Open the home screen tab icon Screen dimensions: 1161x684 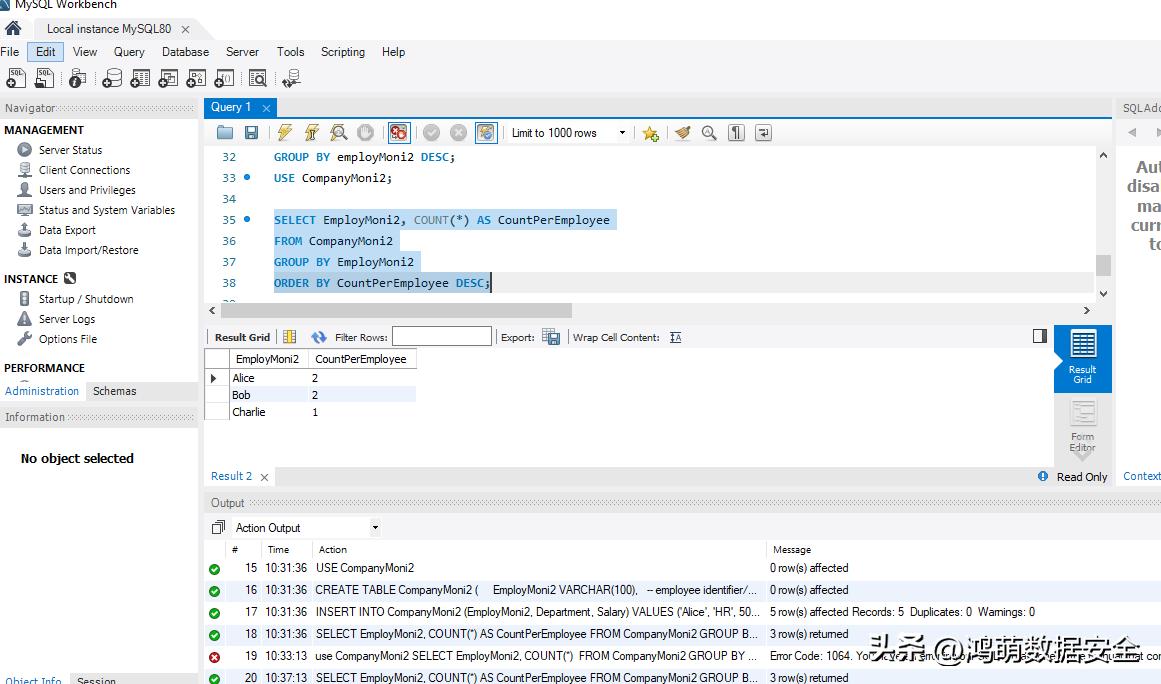click(x=13, y=28)
